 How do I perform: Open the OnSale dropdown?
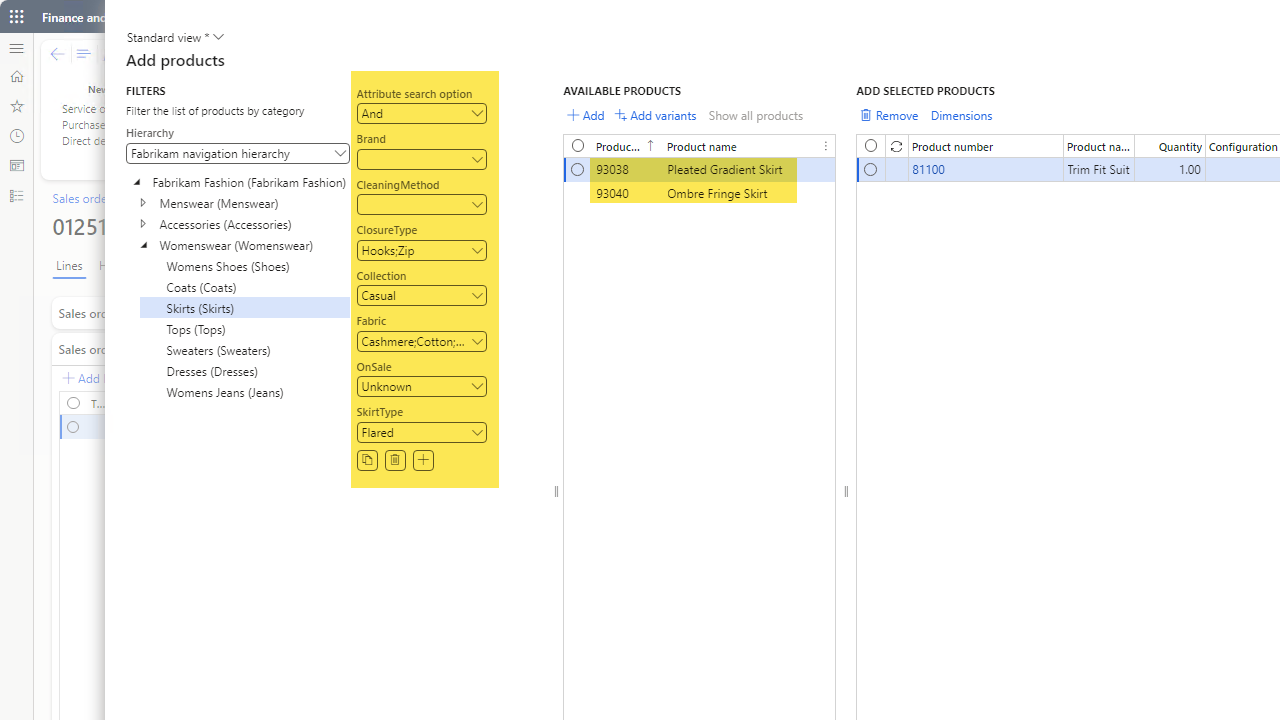coord(422,386)
